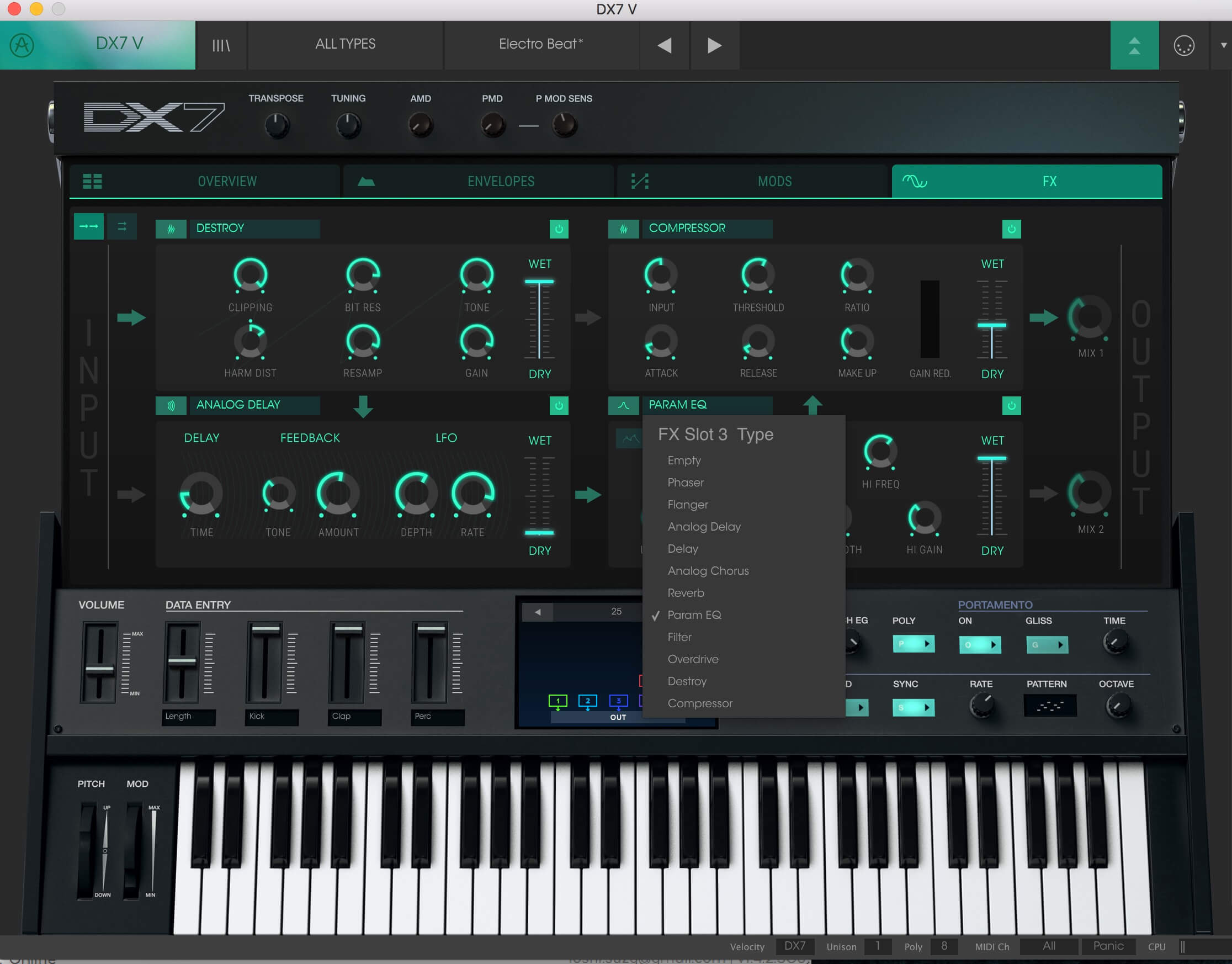
Task: Click the Compressor effect type icon
Action: tap(623, 229)
